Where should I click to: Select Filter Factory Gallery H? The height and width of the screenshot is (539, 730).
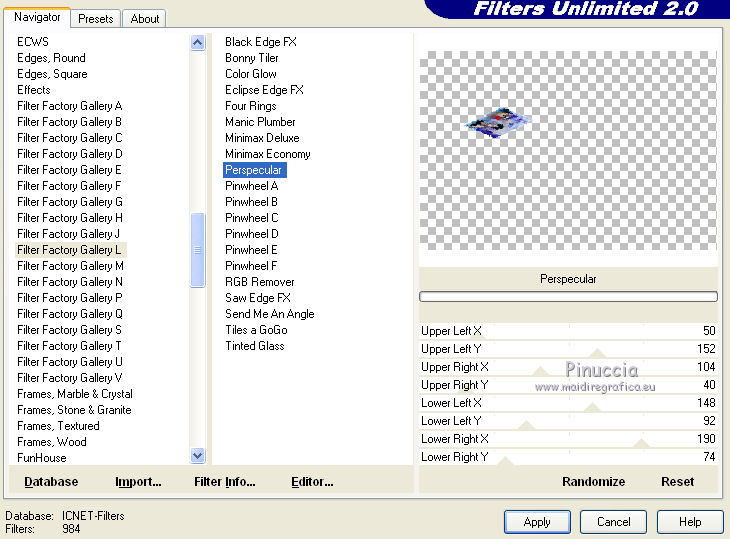[69, 218]
